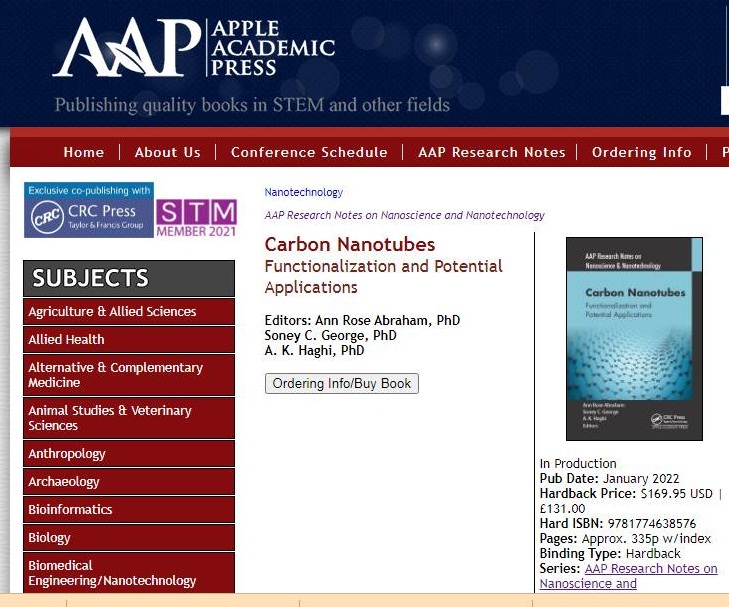Click the Binding Type: Hardback text

pyautogui.click(x=610, y=554)
